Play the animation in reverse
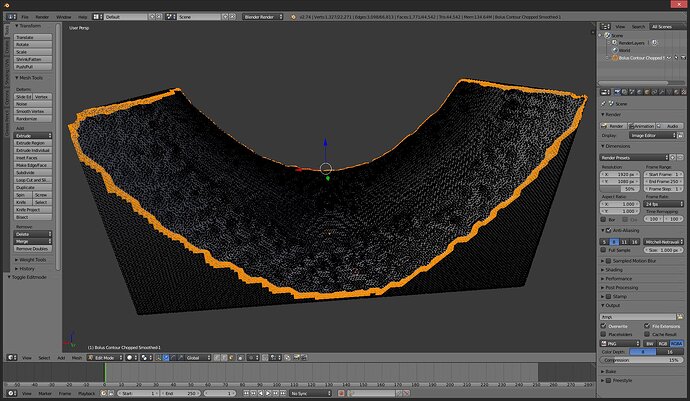Image resolution: width=690 pixels, height=401 pixels. tap(261, 393)
